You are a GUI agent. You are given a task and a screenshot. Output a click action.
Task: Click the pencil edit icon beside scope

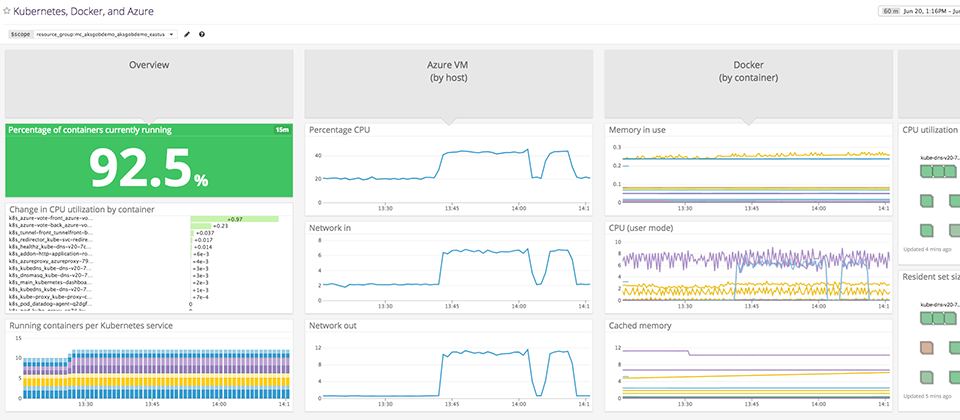coord(187,34)
